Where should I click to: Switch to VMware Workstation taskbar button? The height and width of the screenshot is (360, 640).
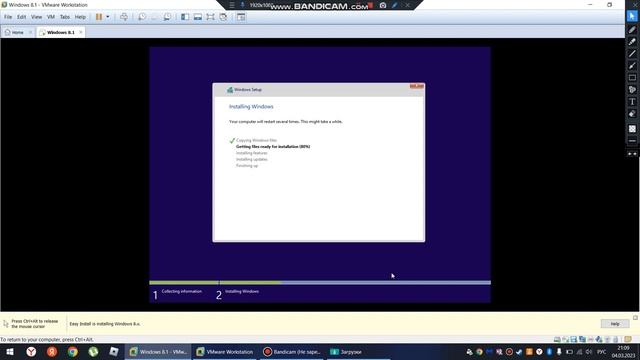pyautogui.click(x=224, y=351)
